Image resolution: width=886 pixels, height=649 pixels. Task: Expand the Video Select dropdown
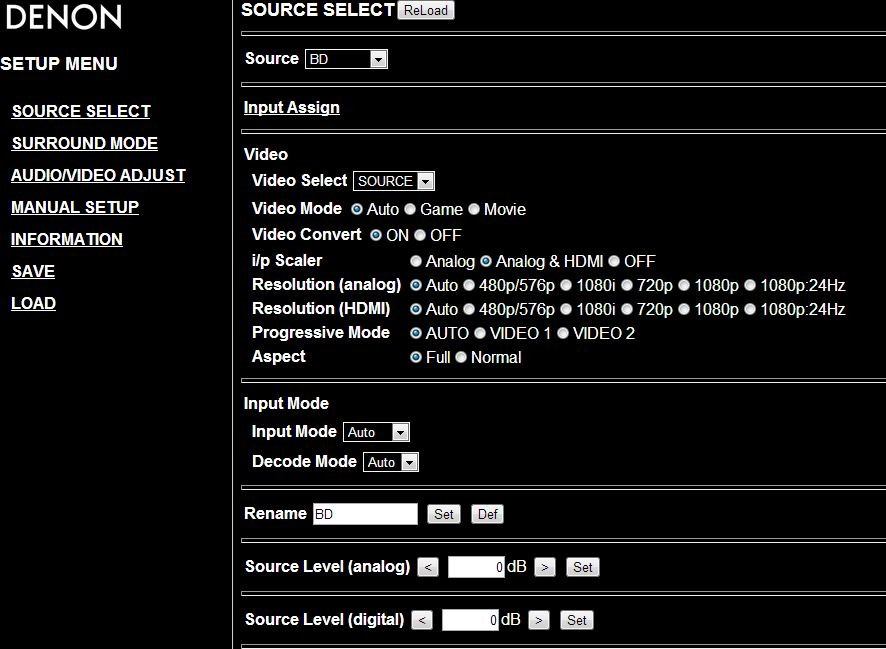tap(394, 181)
